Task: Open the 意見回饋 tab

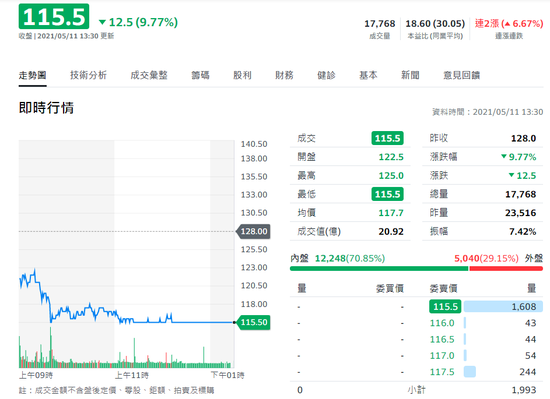Action: click(x=462, y=75)
